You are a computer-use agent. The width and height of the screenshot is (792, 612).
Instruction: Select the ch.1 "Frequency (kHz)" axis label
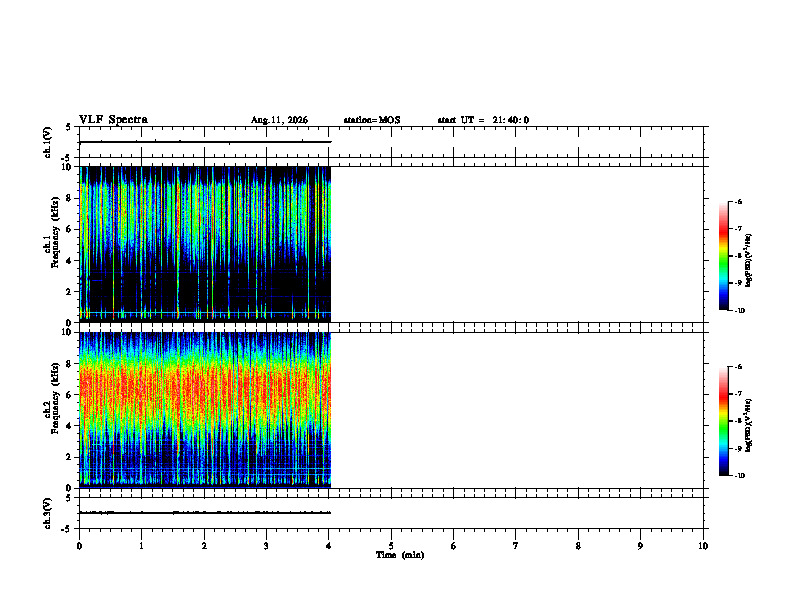coord(55,232)
